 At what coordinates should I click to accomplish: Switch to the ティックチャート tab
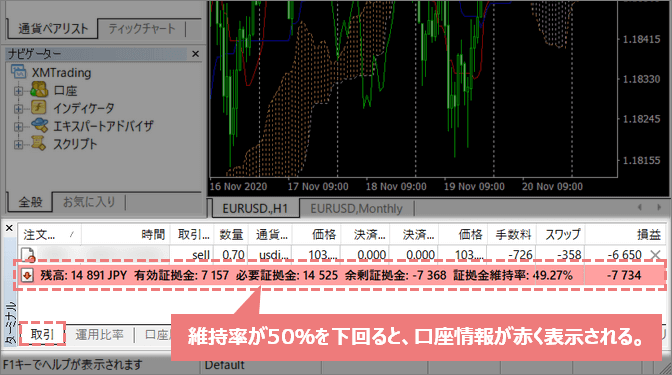tap(142, 29)
